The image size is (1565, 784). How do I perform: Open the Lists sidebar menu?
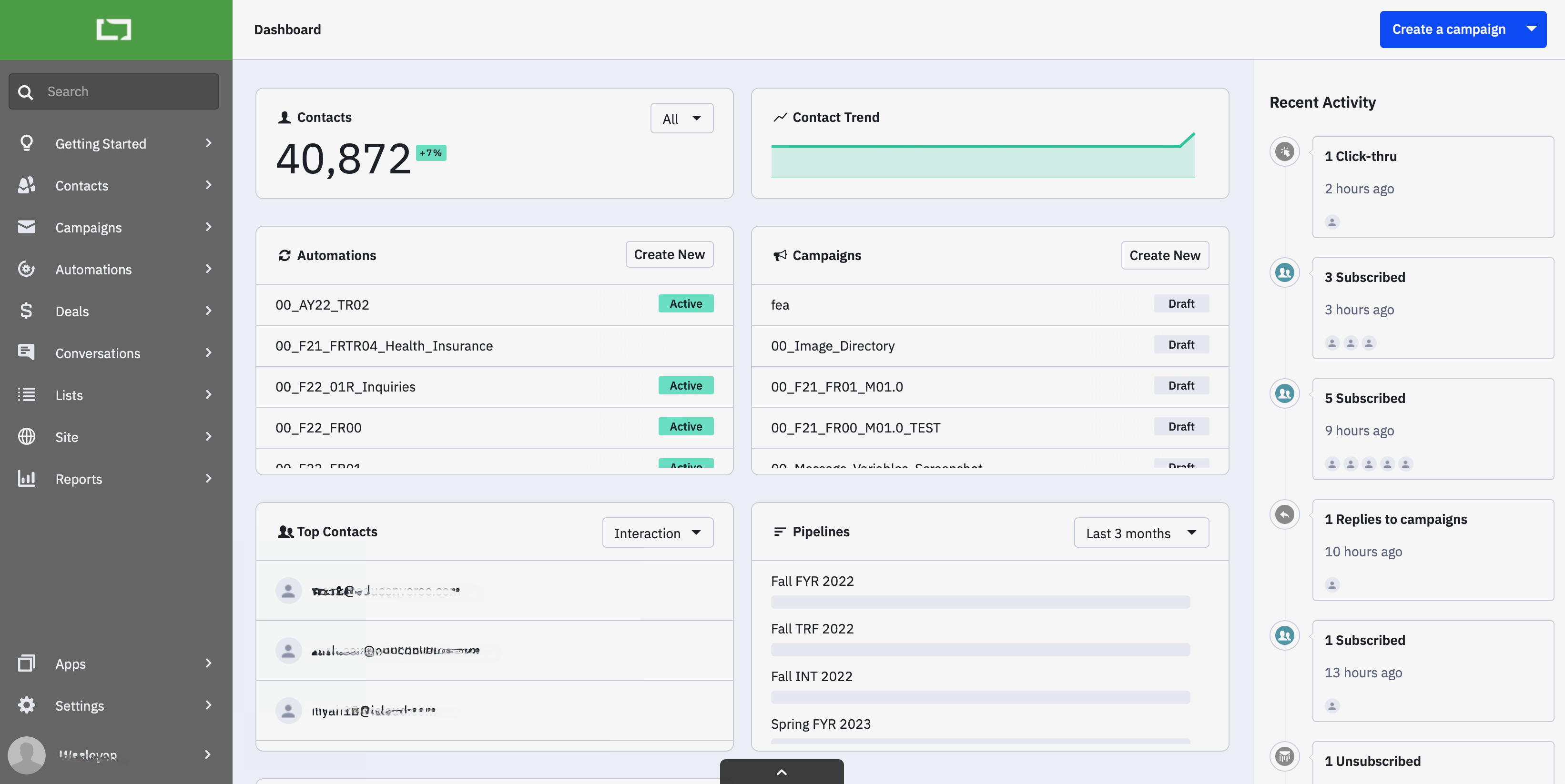pos(116,395)
